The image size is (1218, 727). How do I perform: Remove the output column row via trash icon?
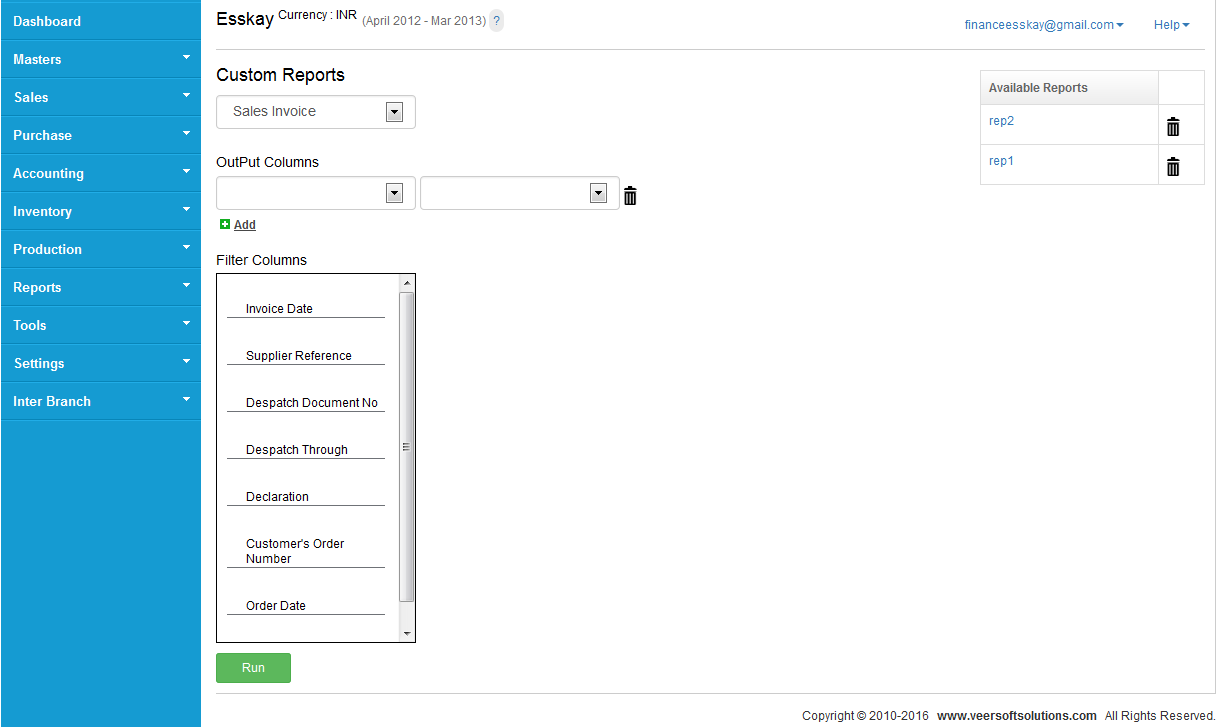click(630, 196)
